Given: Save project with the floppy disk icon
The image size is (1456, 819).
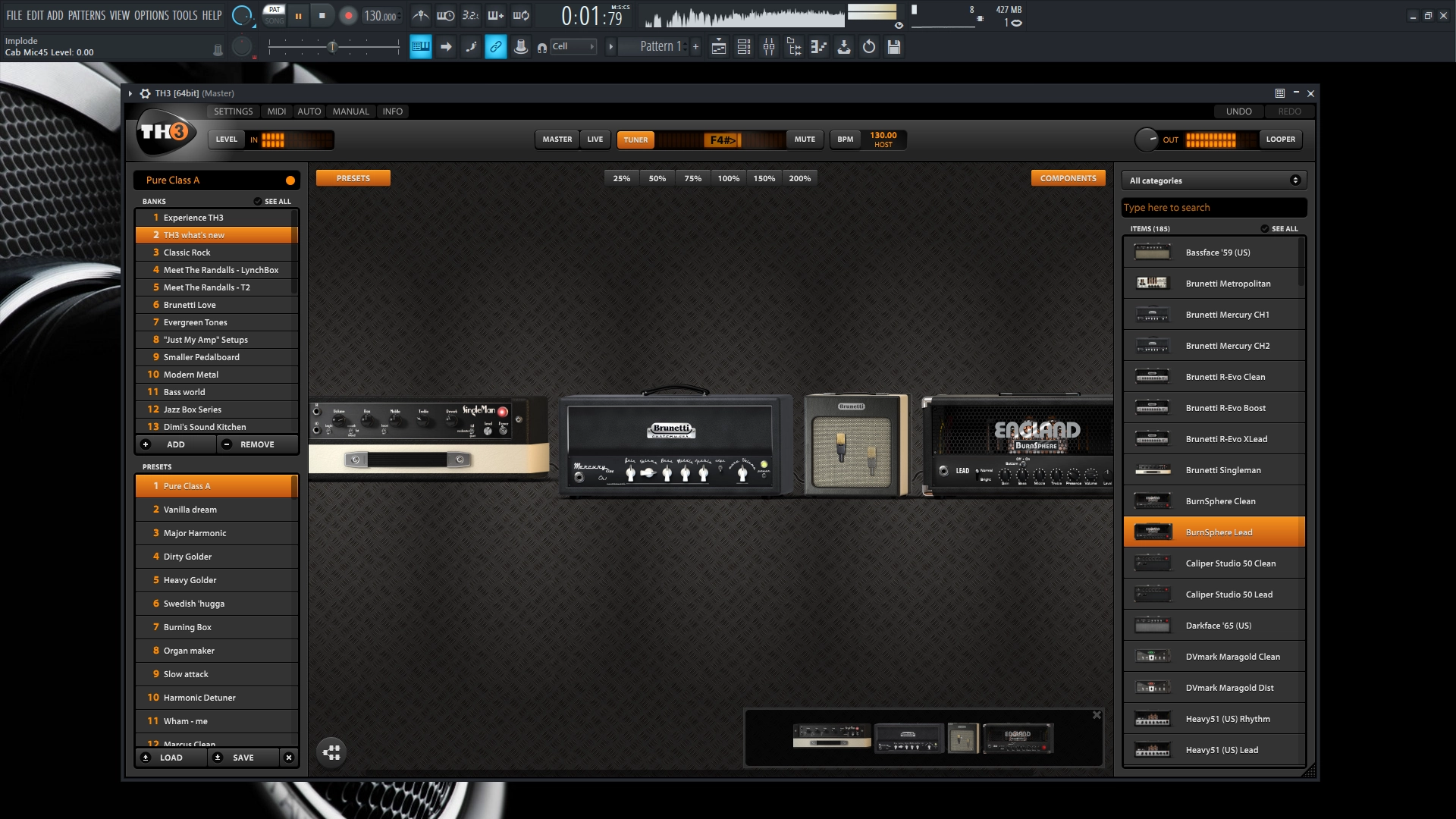Looking at the screenshot, I should [x=894, y=47].
